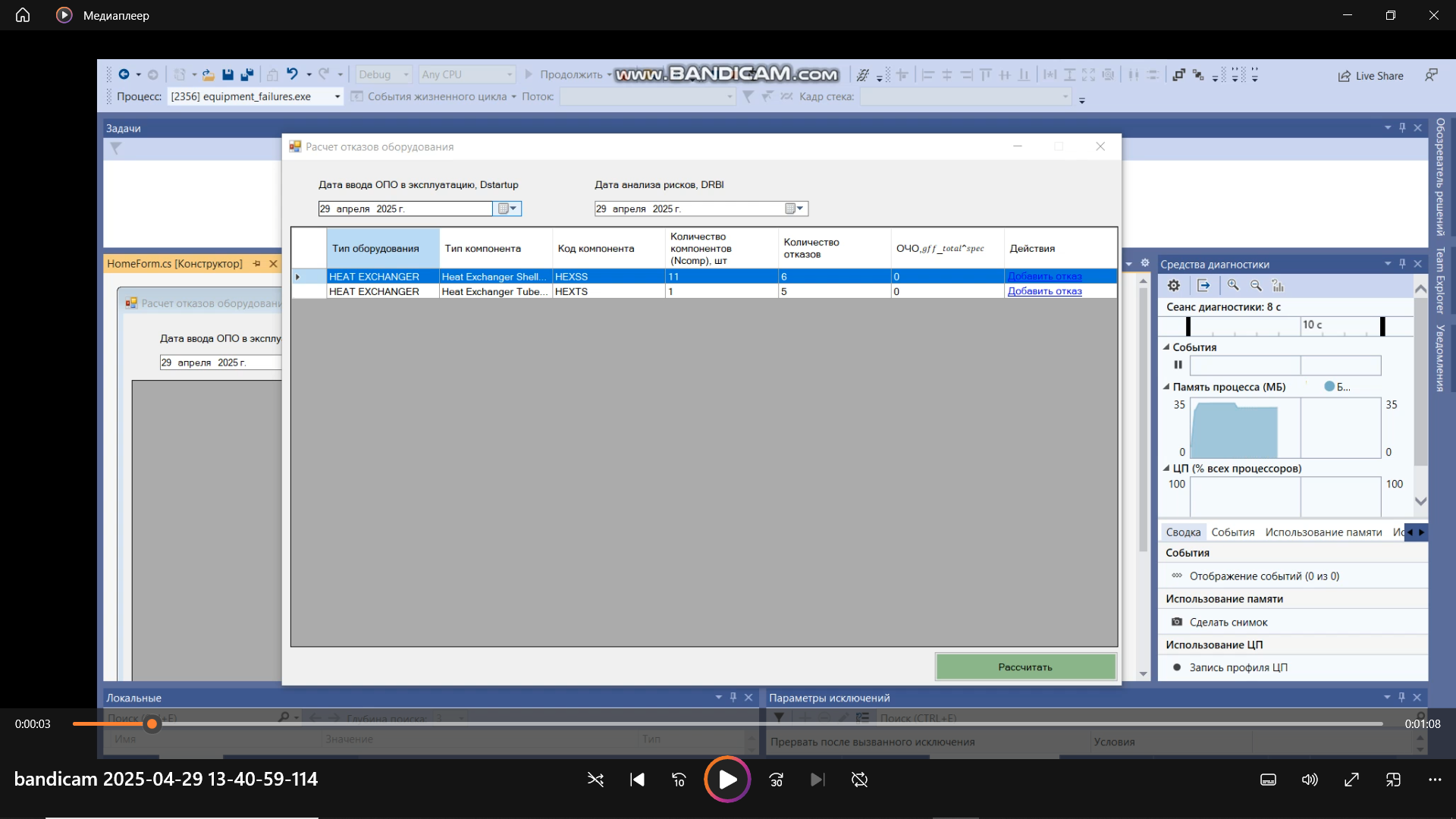Image resolution: width=1456 pixels, height=819 pixels.
Task: Open the Debug configuration dropdown
Action: click(384, 74)
